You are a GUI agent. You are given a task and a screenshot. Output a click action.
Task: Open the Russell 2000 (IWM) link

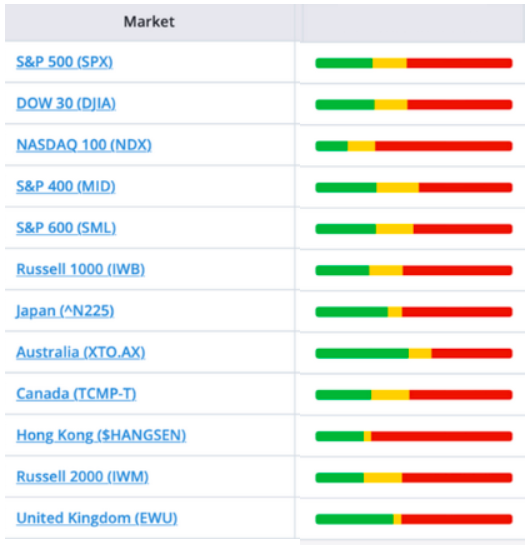[x=82, y=477]
